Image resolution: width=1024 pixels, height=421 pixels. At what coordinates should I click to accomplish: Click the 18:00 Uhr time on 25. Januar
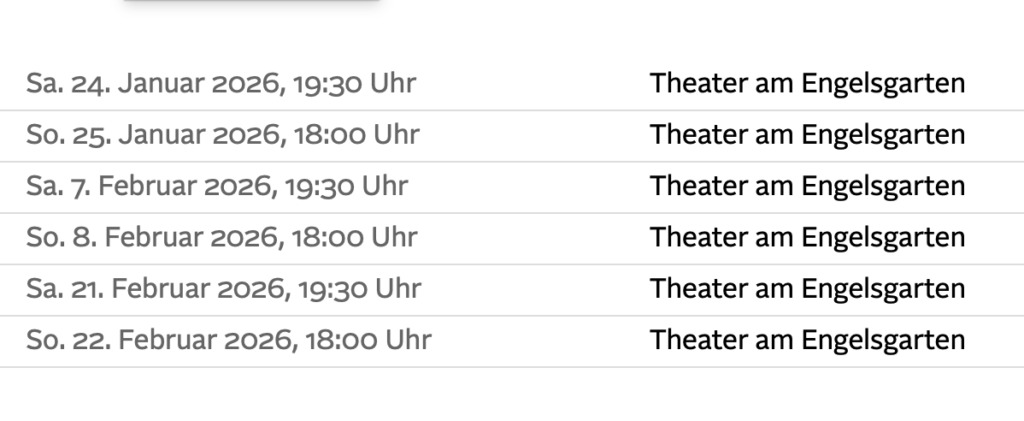coord(357,135)
